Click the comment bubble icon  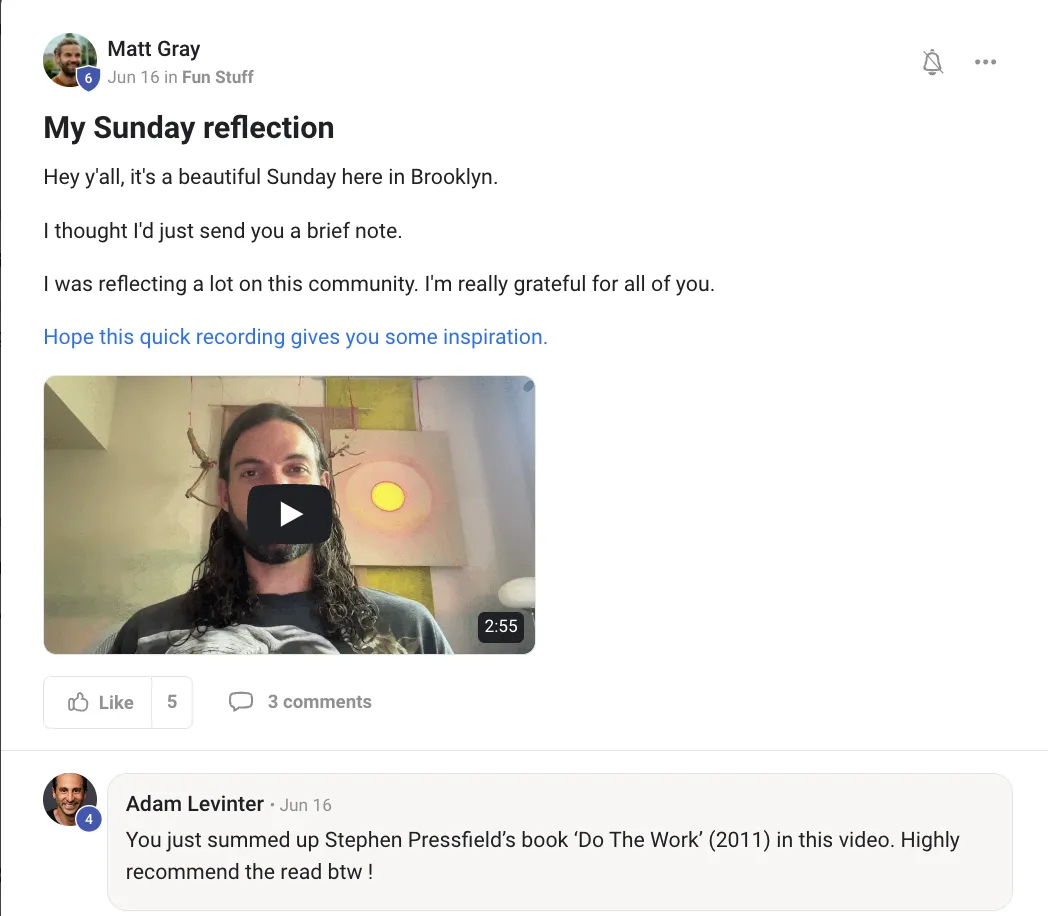[x=241, y=702]
